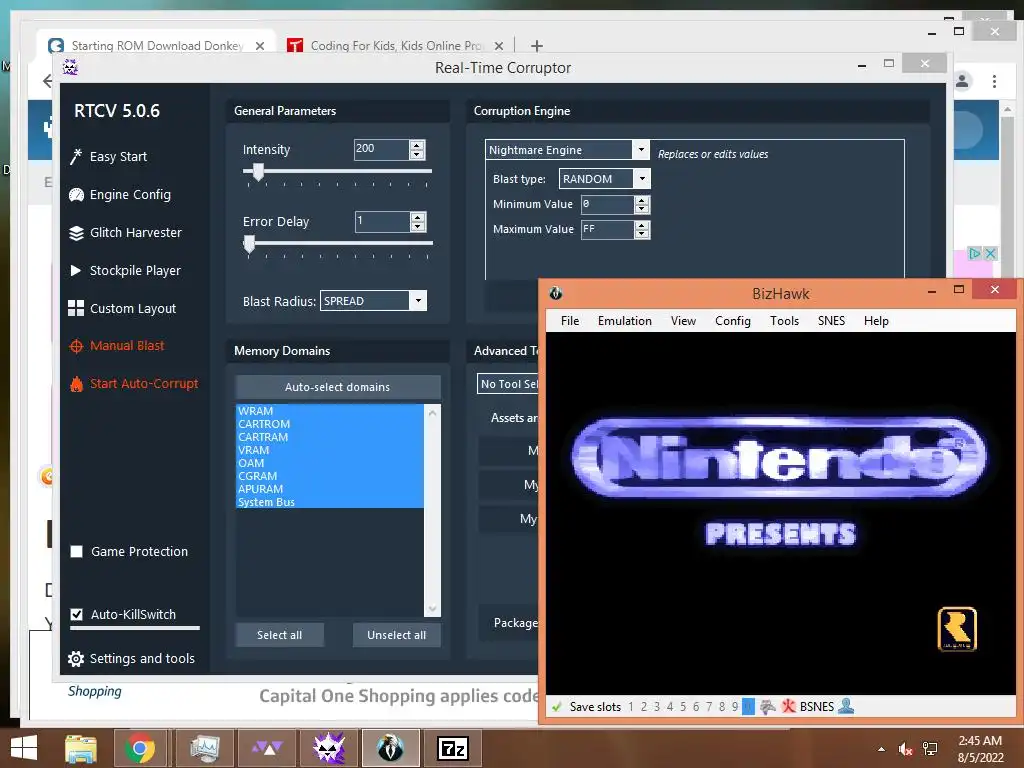Open Blast type RANDOM dropdown

(x=642, y=178)
